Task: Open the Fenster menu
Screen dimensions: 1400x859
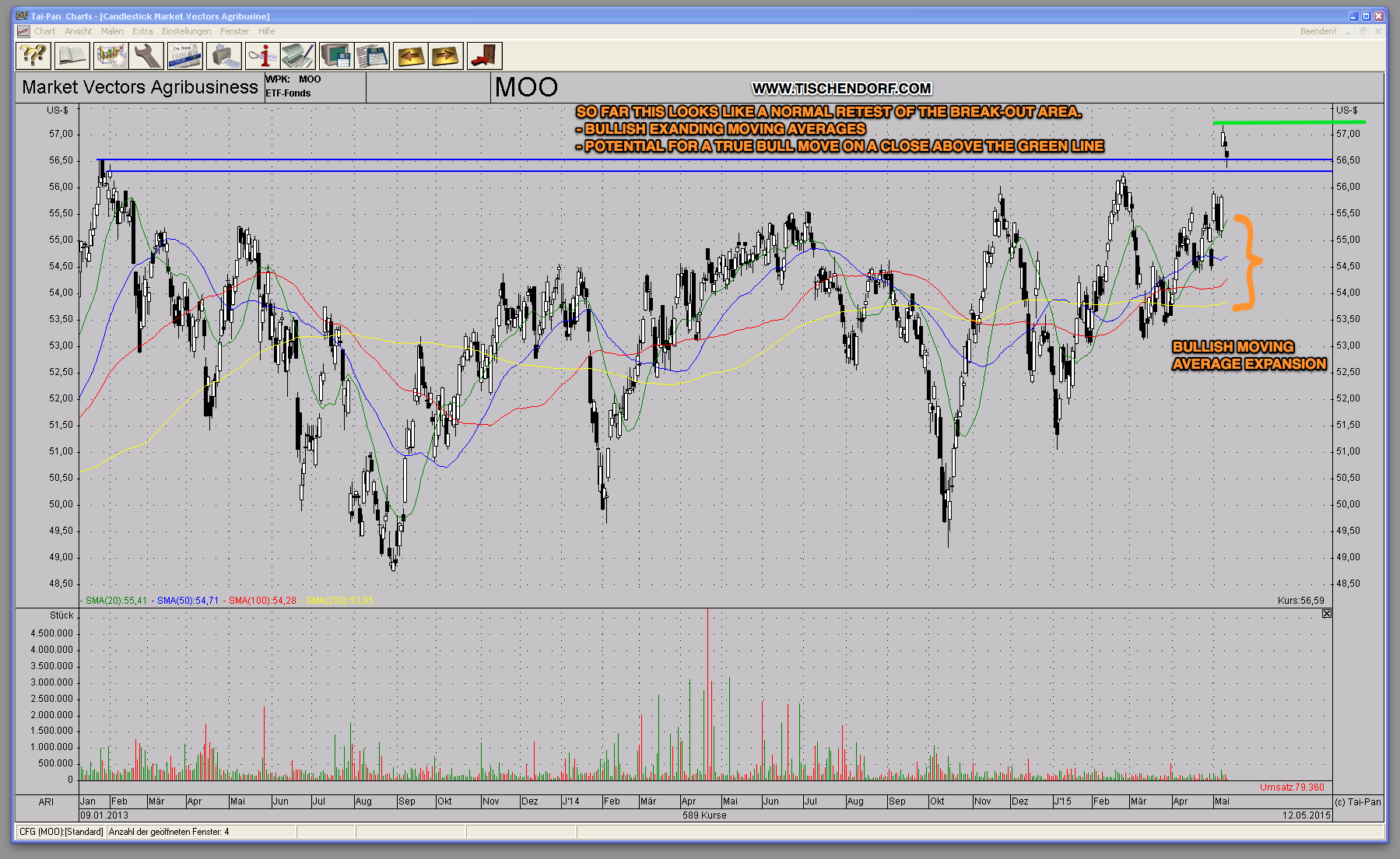Action: (234, 31)
